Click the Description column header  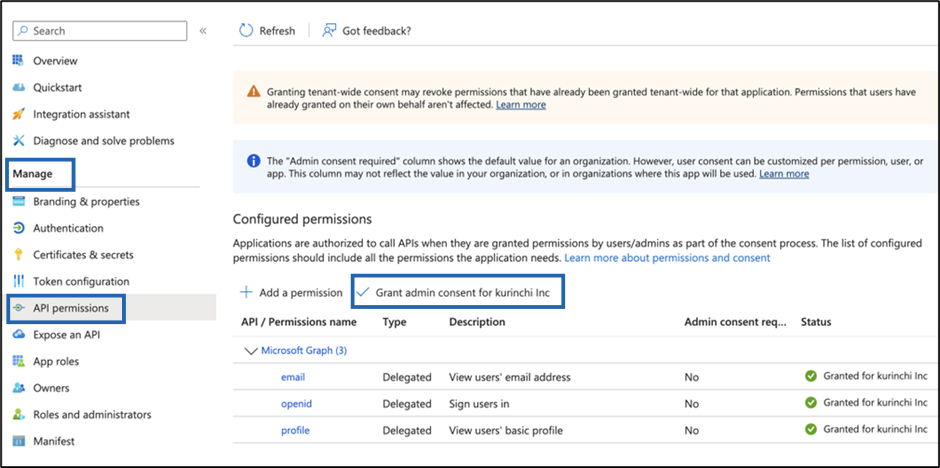coord(477,322)
